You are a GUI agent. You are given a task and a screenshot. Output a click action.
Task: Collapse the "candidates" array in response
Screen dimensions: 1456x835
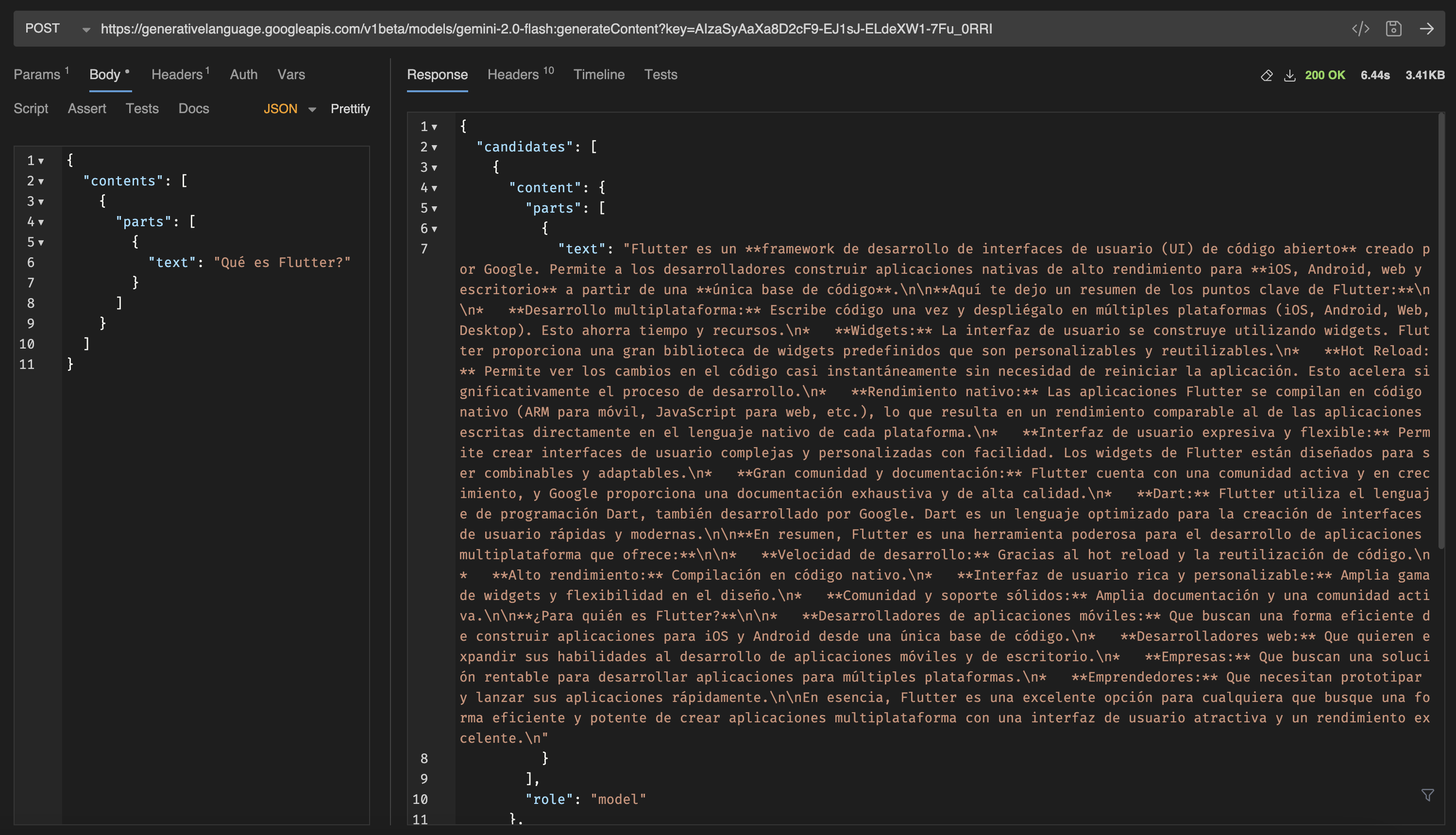click(x=434, y=148)
